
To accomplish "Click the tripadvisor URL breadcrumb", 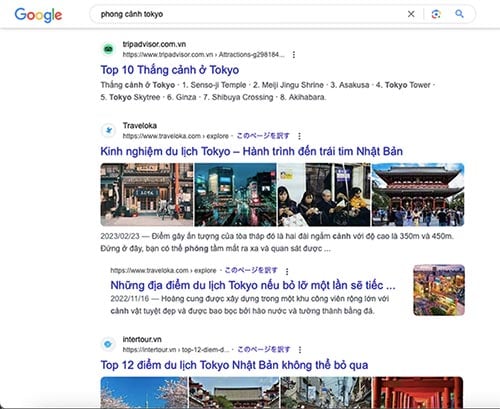I will 203,55.
